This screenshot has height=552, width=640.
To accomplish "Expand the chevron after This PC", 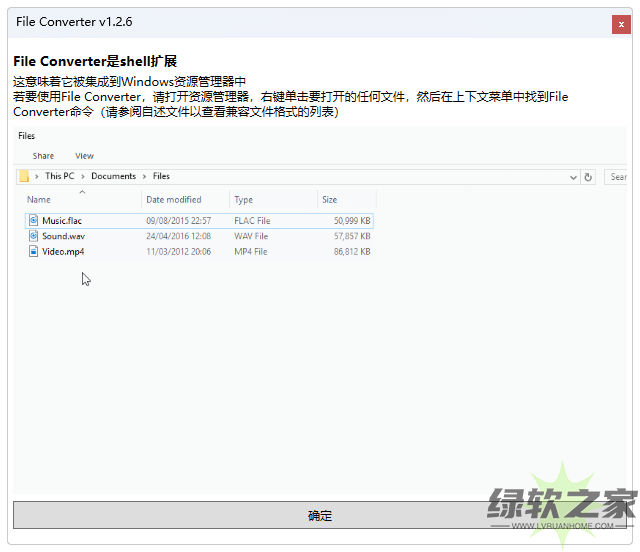I will (x=83, y=176).
